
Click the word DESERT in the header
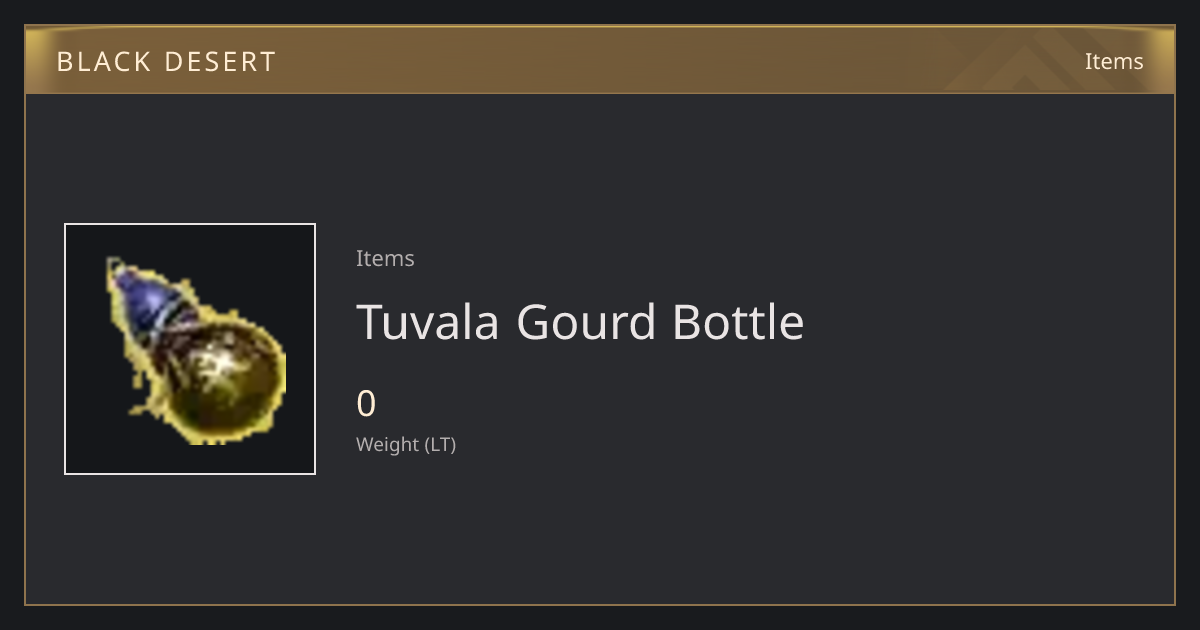click(220, 61)
